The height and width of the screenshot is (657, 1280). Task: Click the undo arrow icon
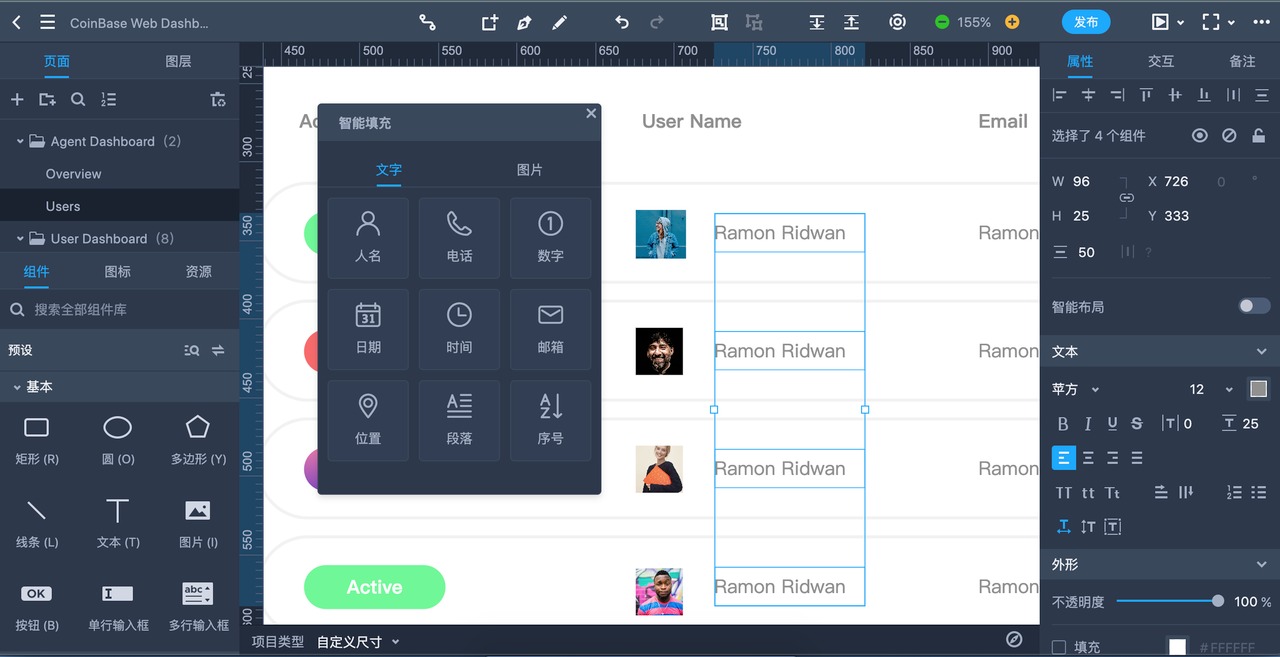coord(622,22)
